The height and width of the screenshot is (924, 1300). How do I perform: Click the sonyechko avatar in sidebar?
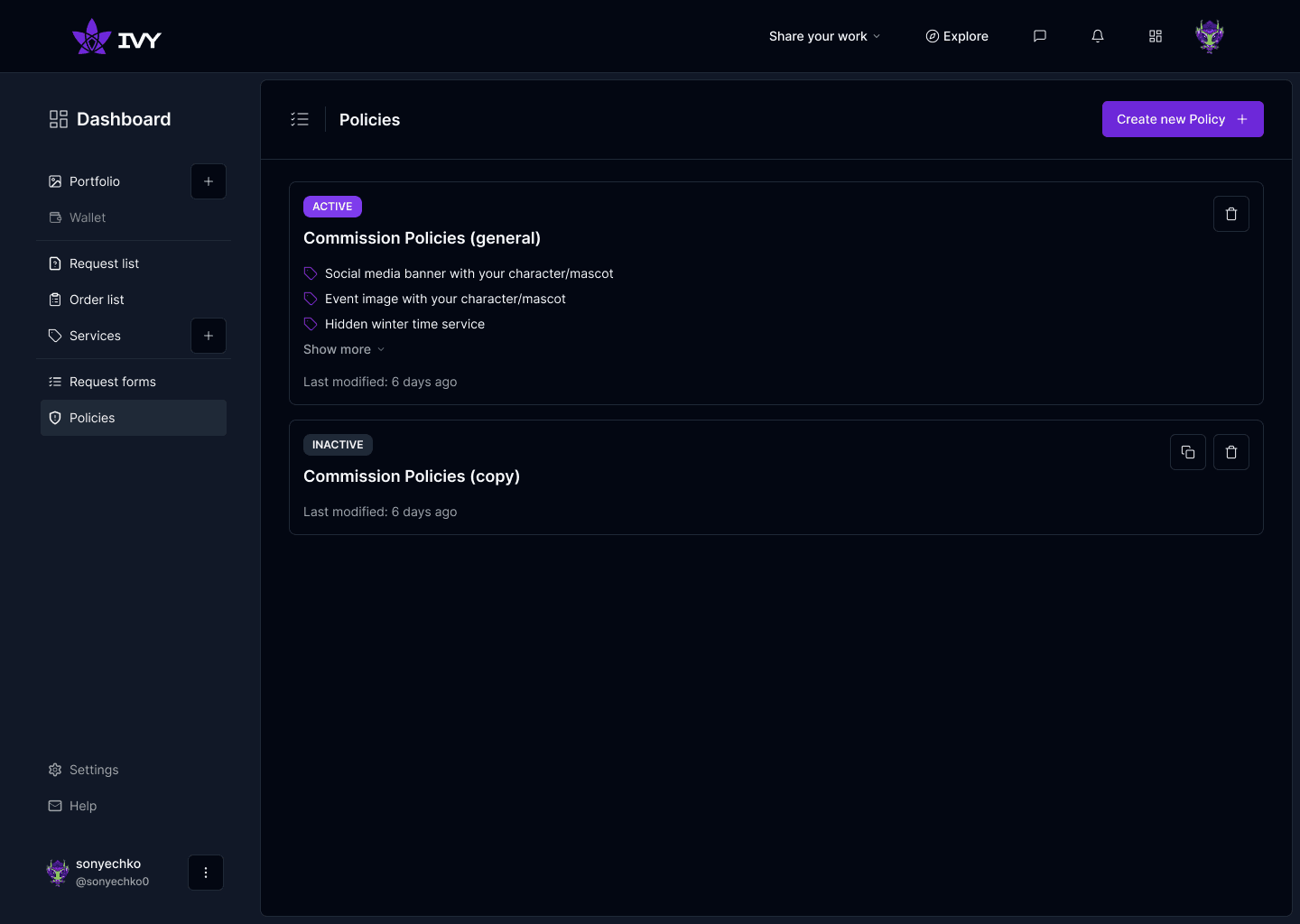[x=58, y=873]
